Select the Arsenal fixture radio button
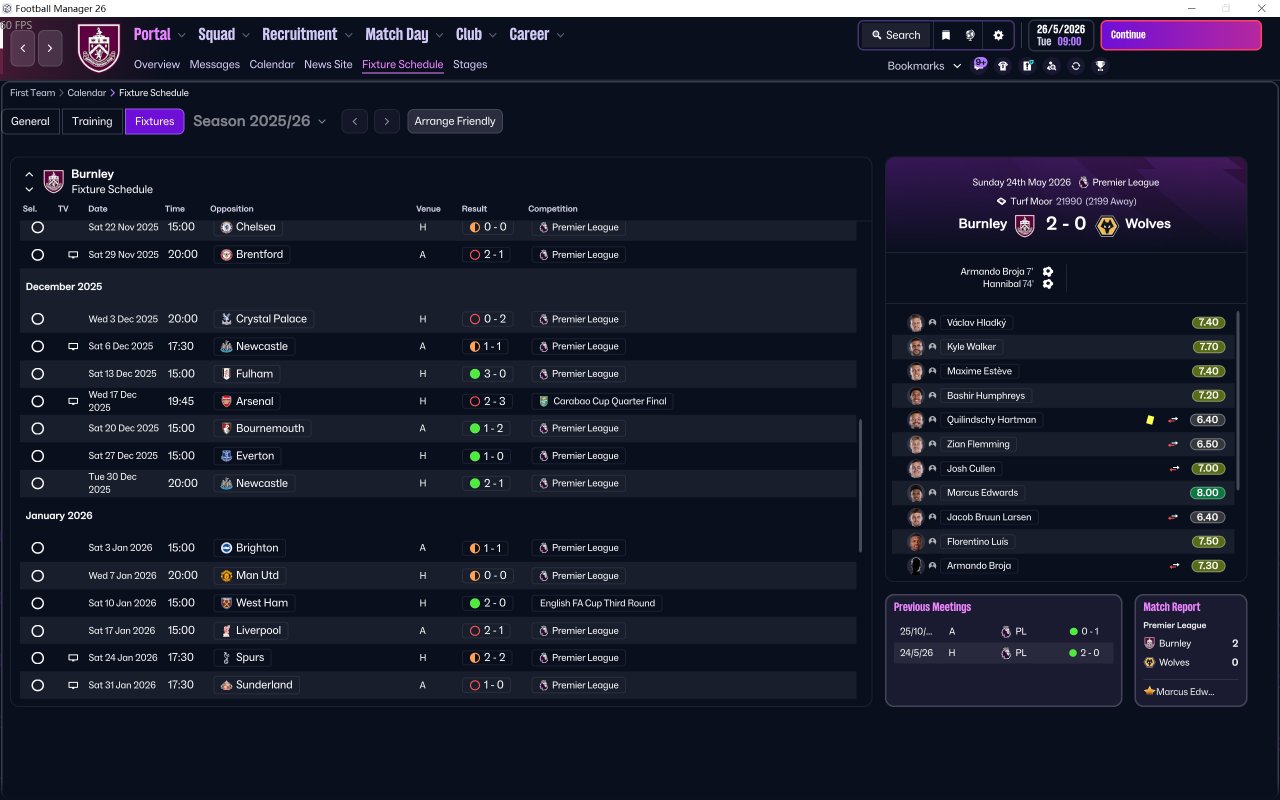 (37, 401)
